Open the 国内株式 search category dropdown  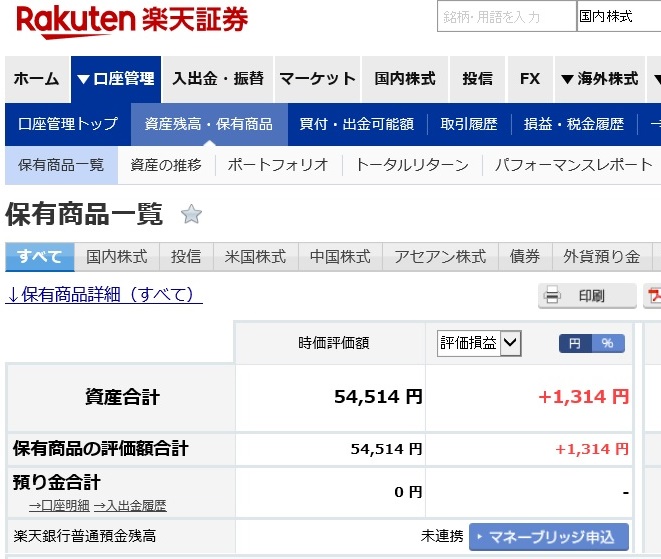click(x=618, y=16)
